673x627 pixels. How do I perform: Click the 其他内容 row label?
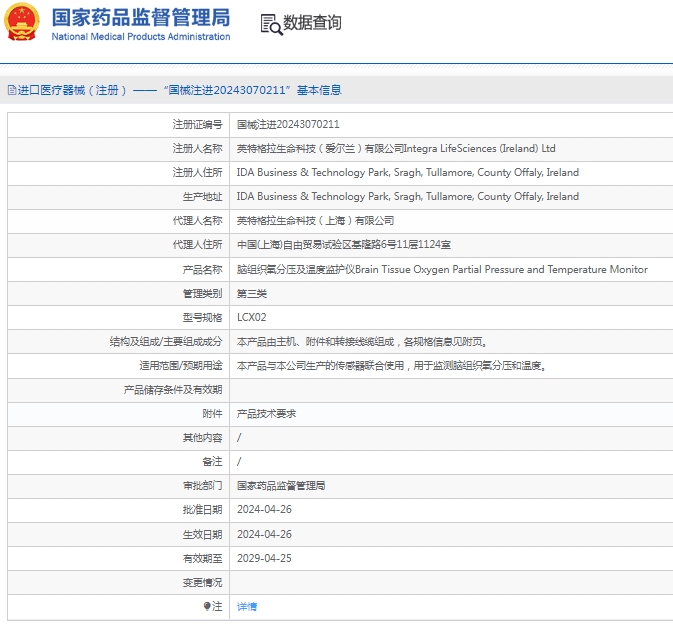click(203, 438)
